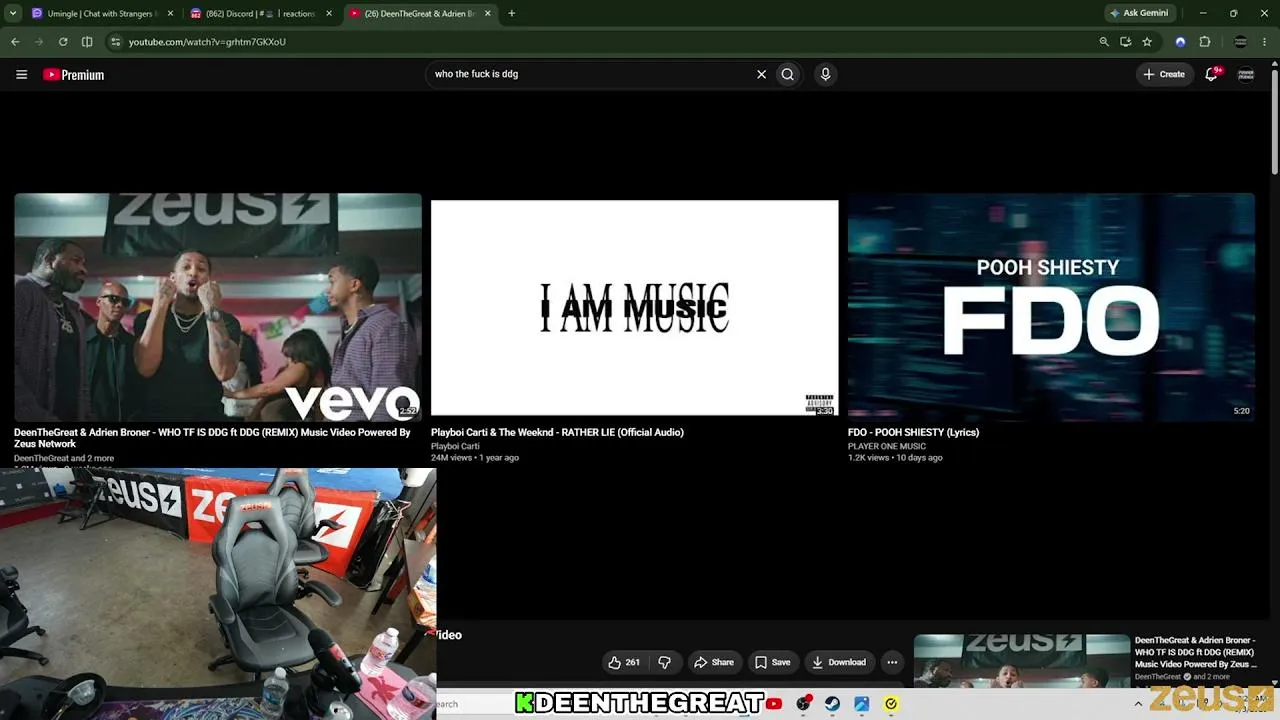Open the YouTube guide hamburger menu

21,74
